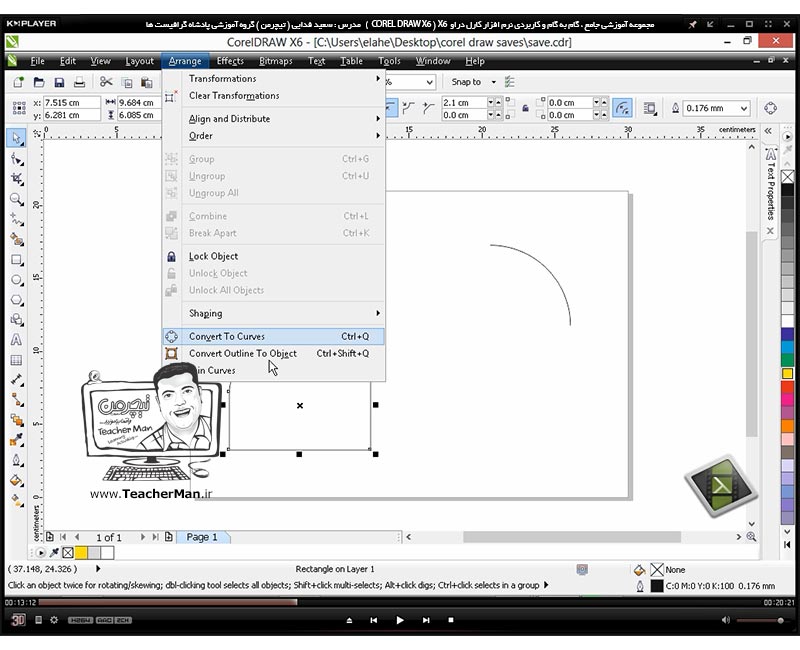This screenshot has height=650, width=800.
Task: Open the KMPlayer preferences gear icon
Action: click(54, 620)
